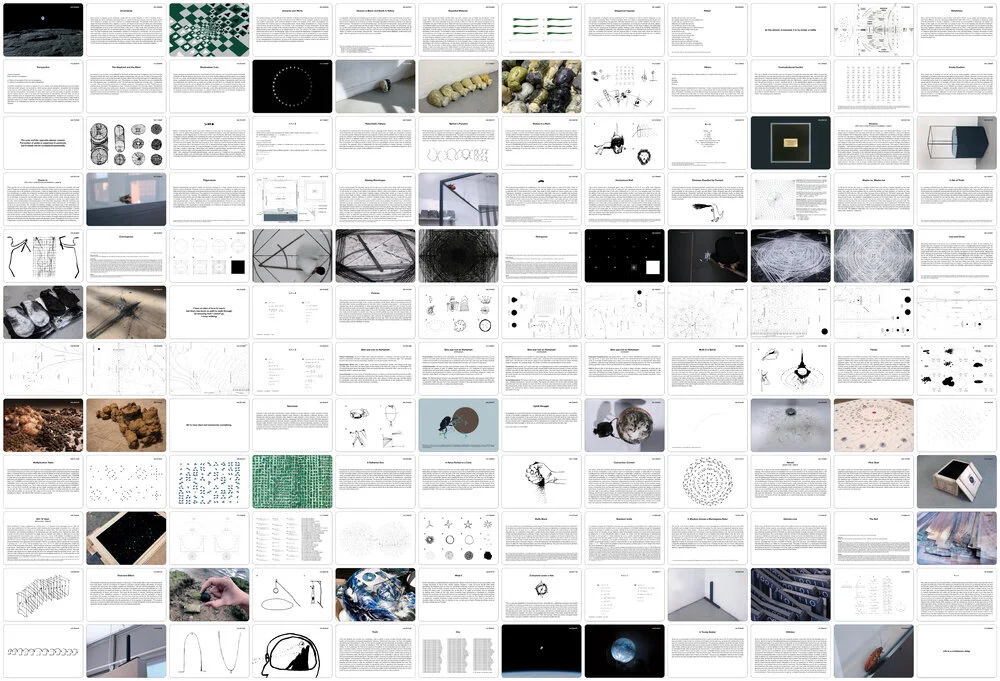The image size is (1000, 681).
Task: Open the glass sphere held by black object photo
Action: (x=624, y=425)
